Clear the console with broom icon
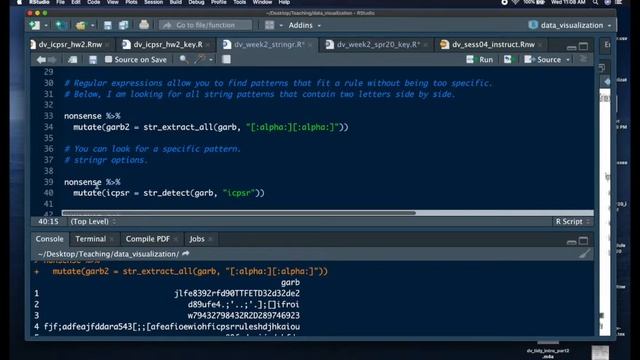Screen dimensions: 640x360 point(584,254)
